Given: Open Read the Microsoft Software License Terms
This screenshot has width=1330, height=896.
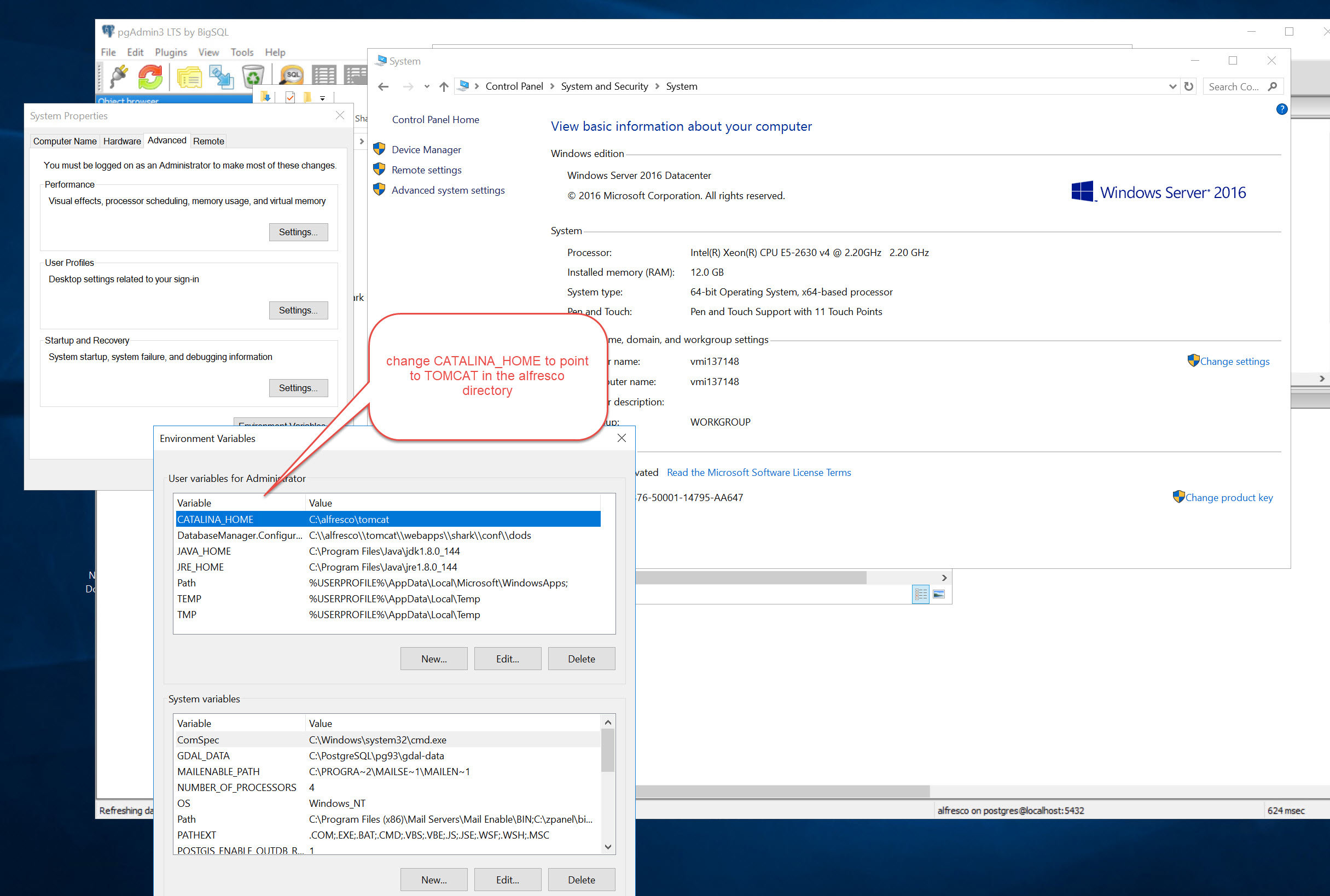Looking at the screenshot, I should 758,473.
